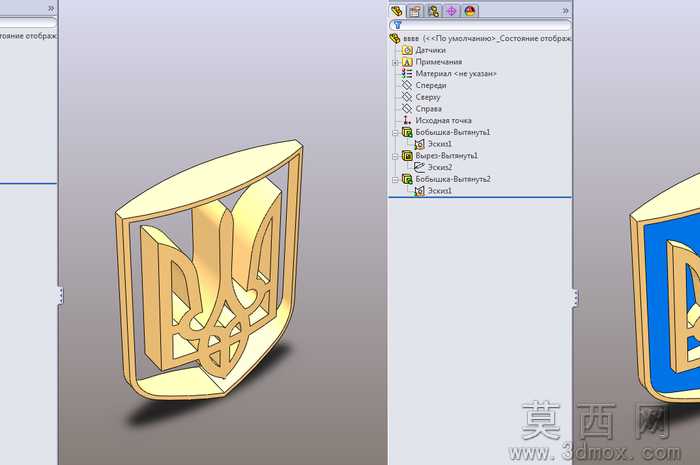Click the left viewport panel splitter handle
Screen dimensions: 700x465
tap(60, 295)
